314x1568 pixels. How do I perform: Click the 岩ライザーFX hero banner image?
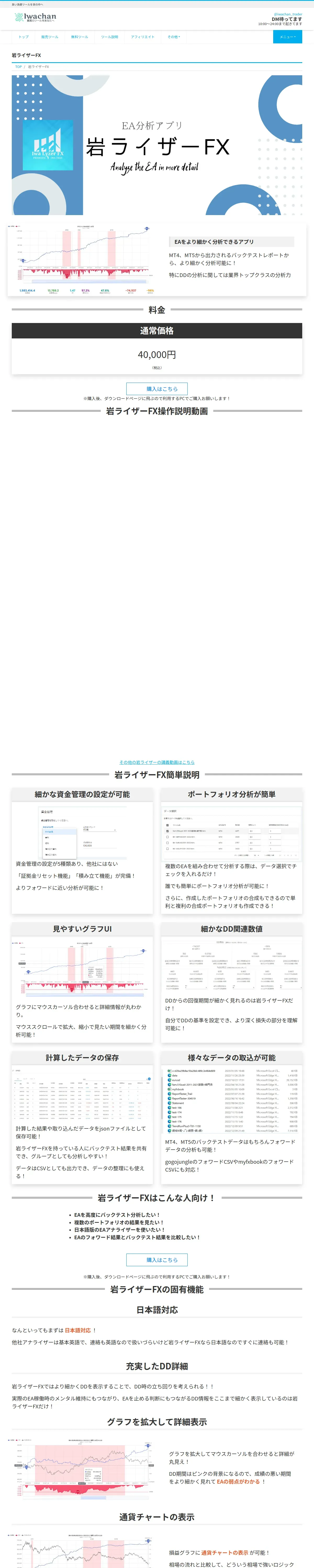[x=157, y=145]
